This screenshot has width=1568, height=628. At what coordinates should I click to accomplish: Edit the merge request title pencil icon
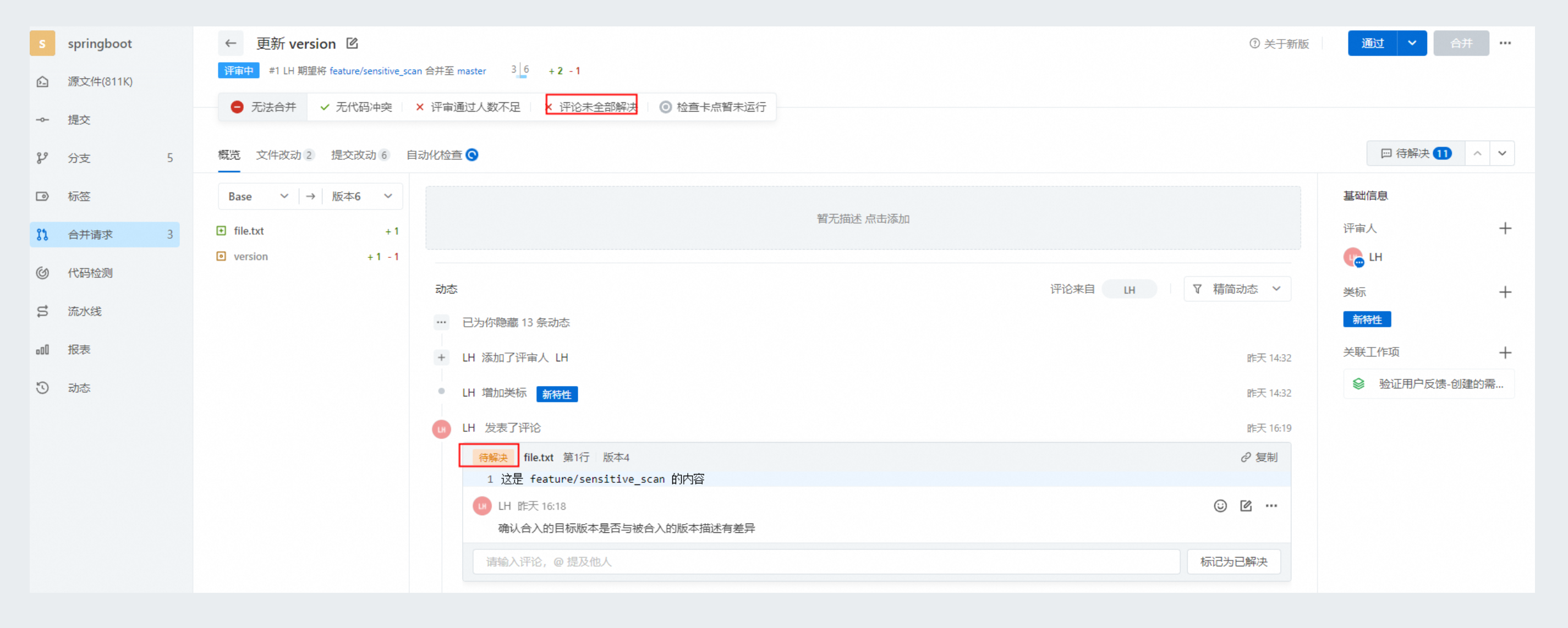(x=352, y=43)
